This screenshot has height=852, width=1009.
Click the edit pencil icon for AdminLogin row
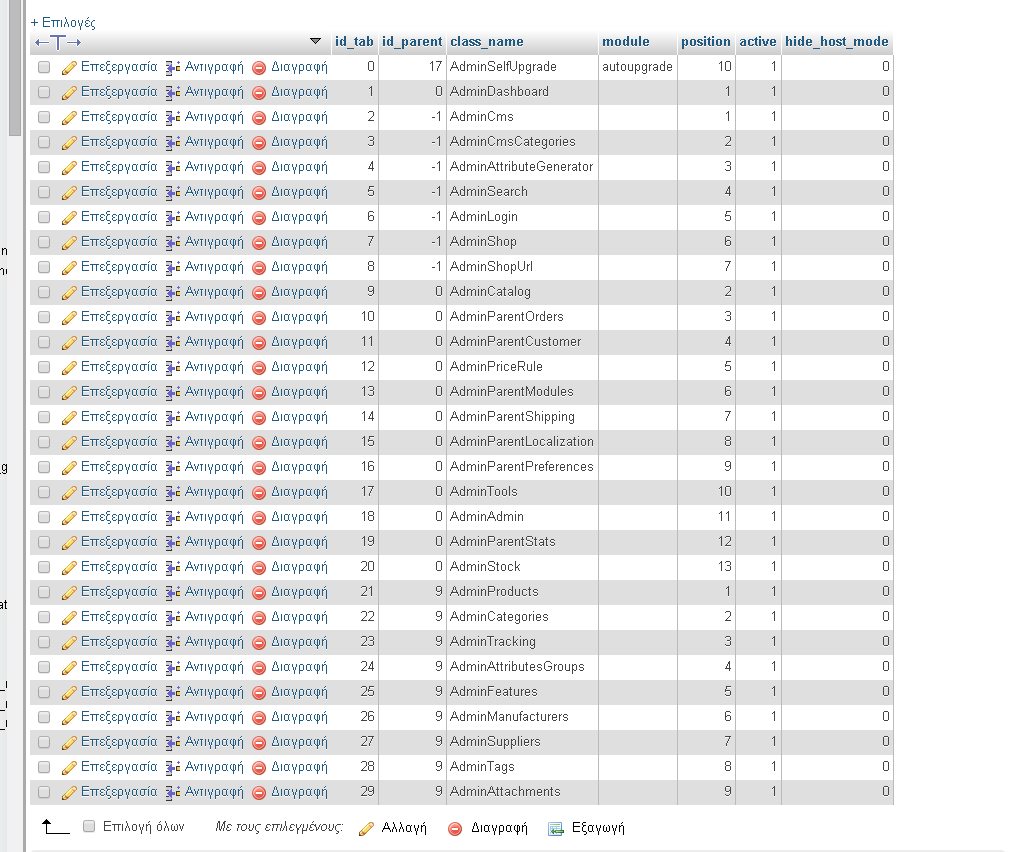tap(69, 218)
